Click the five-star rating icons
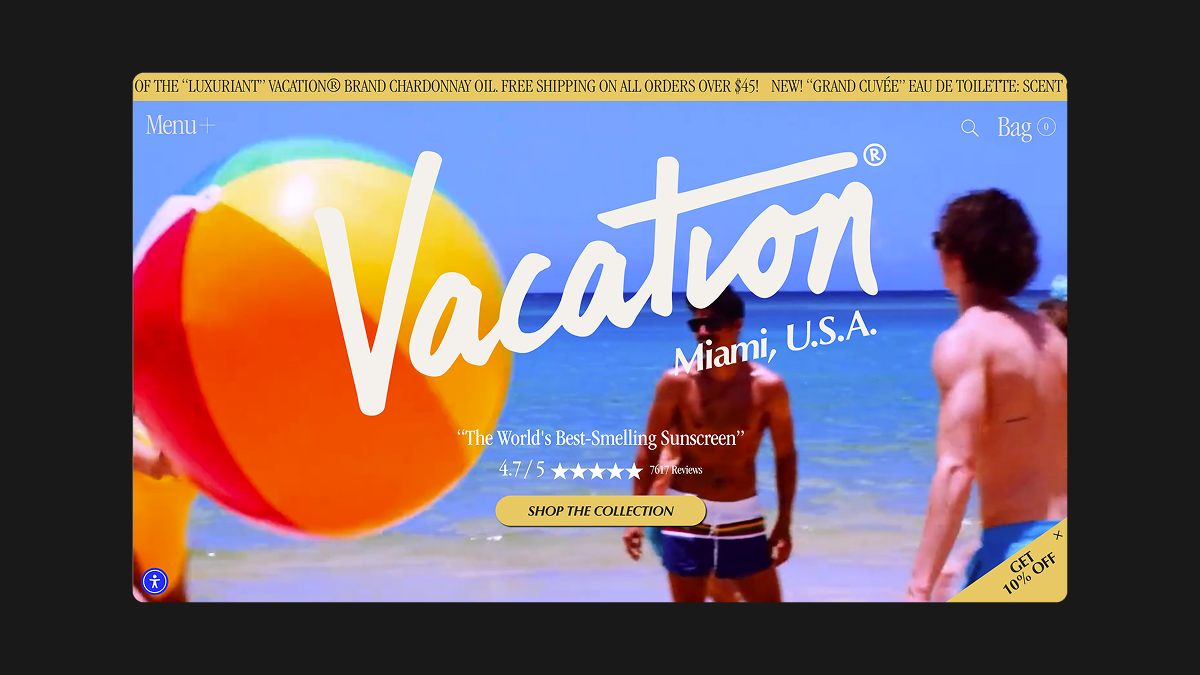 tap(597, 470)
